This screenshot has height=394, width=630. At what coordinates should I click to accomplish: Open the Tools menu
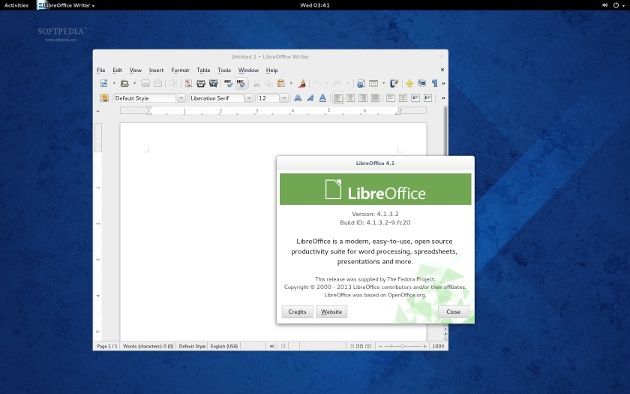pos(224,70)
